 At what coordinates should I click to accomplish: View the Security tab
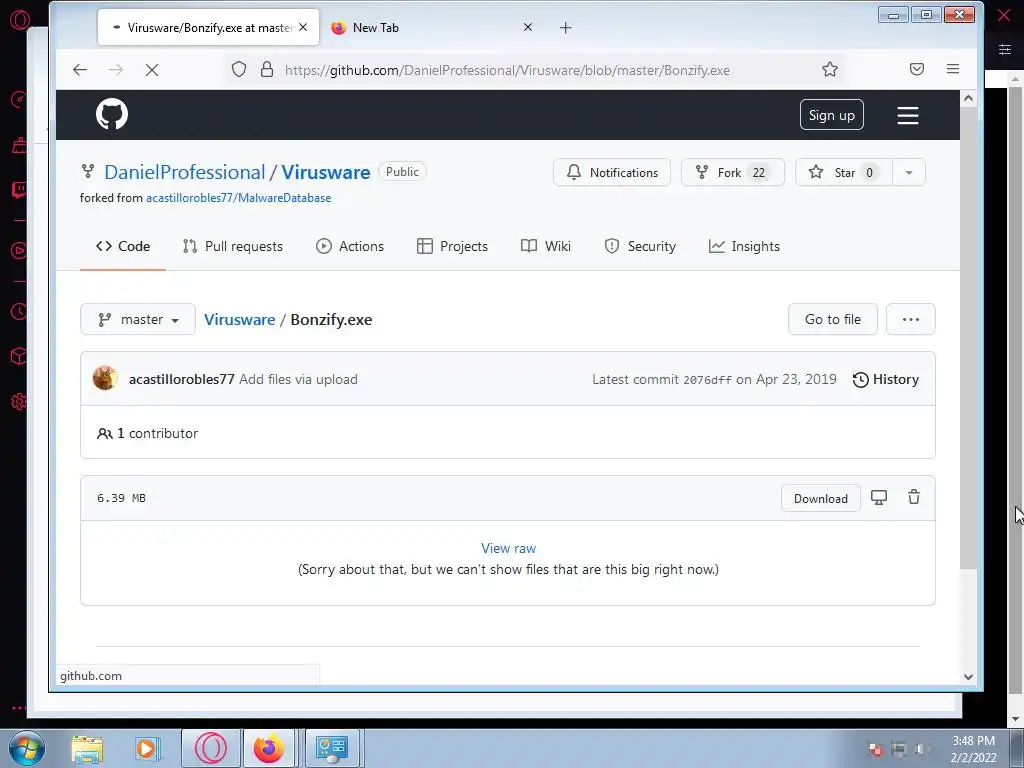click(640, 246)
